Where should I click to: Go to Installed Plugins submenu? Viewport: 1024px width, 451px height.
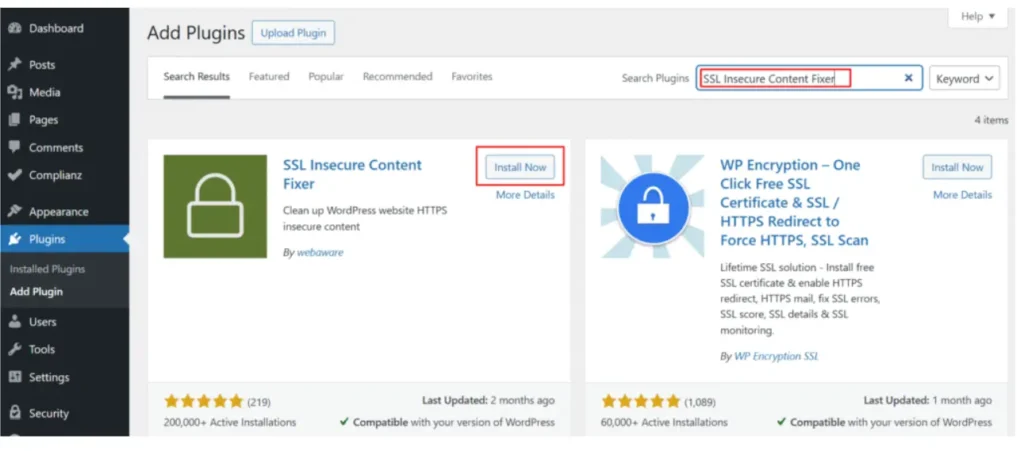coord(47,269)
